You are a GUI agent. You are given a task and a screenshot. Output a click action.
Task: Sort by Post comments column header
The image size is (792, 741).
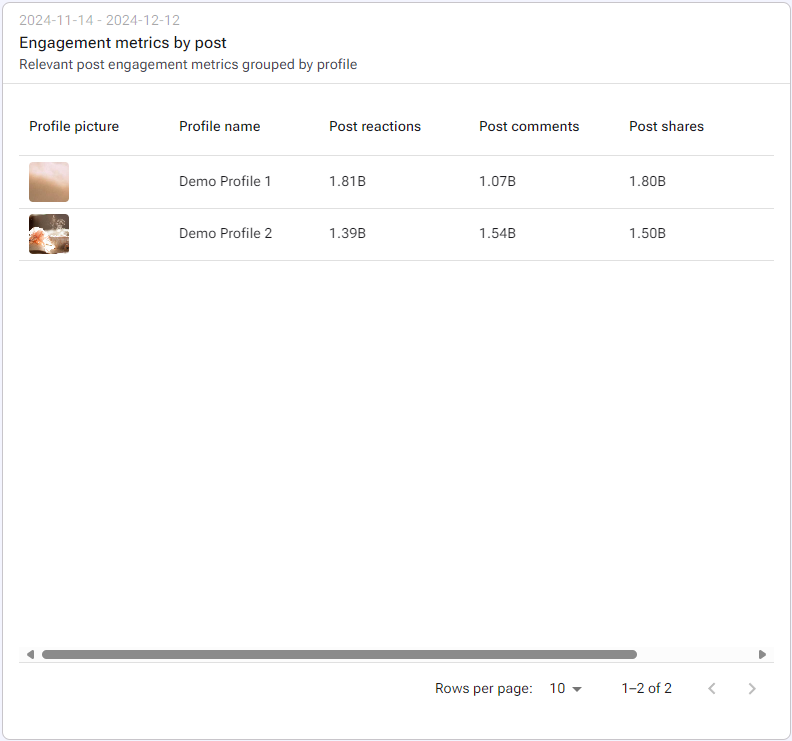(529, 126)
